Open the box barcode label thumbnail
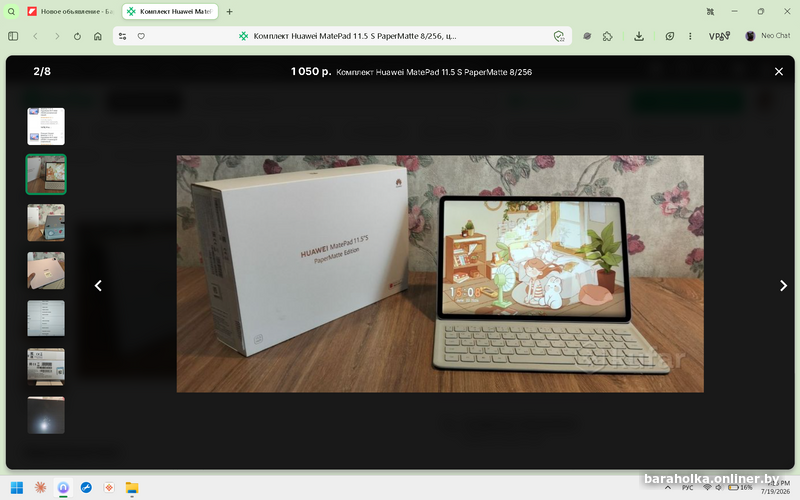Screen dimensions: 800x500 pyautogui.click(x=46, y=366)
